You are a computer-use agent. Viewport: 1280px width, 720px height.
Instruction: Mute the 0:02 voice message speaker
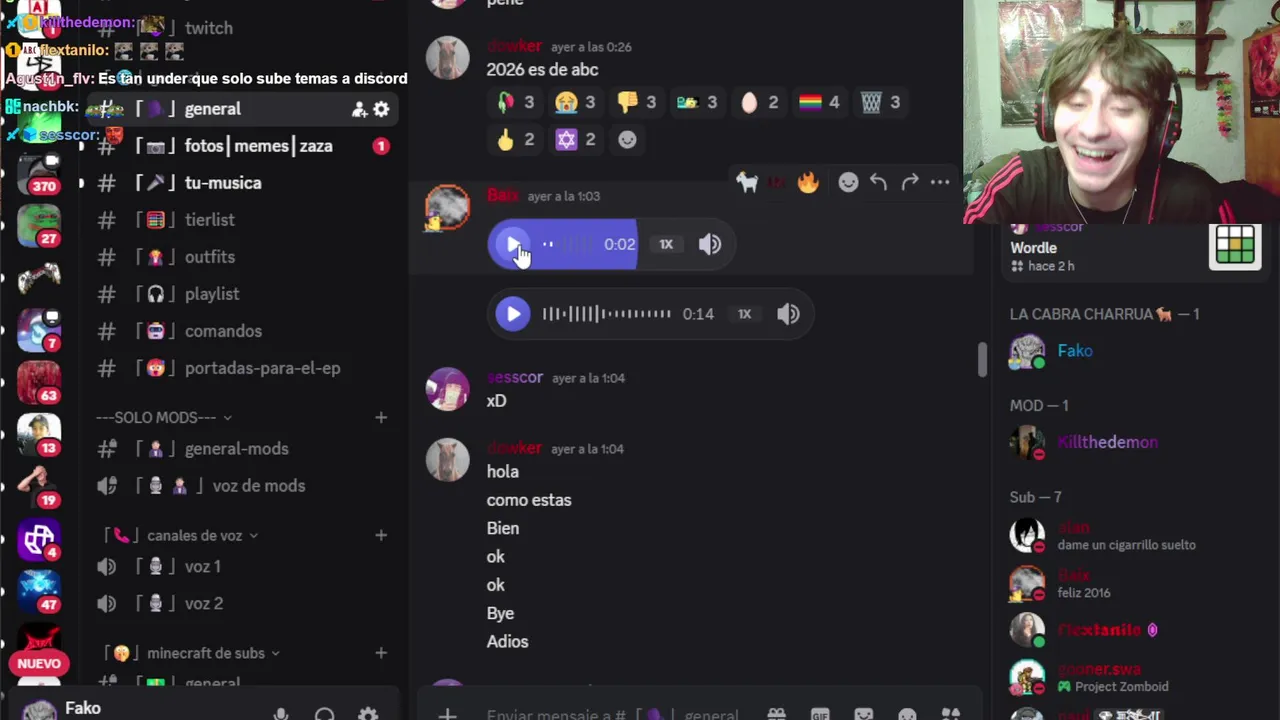tap(710, 244)
